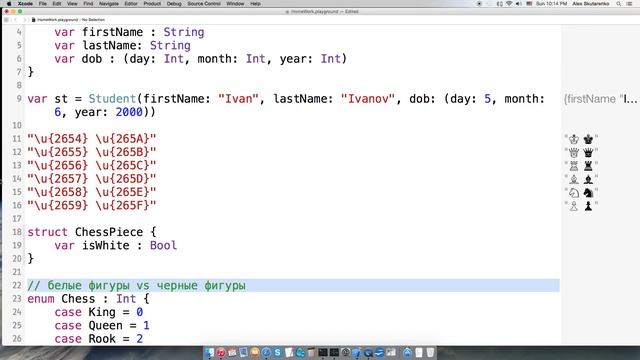This screenshot has width=640, height=360.
Task: Click the "var dob" tuple declaration line
Action: point(200,59)
